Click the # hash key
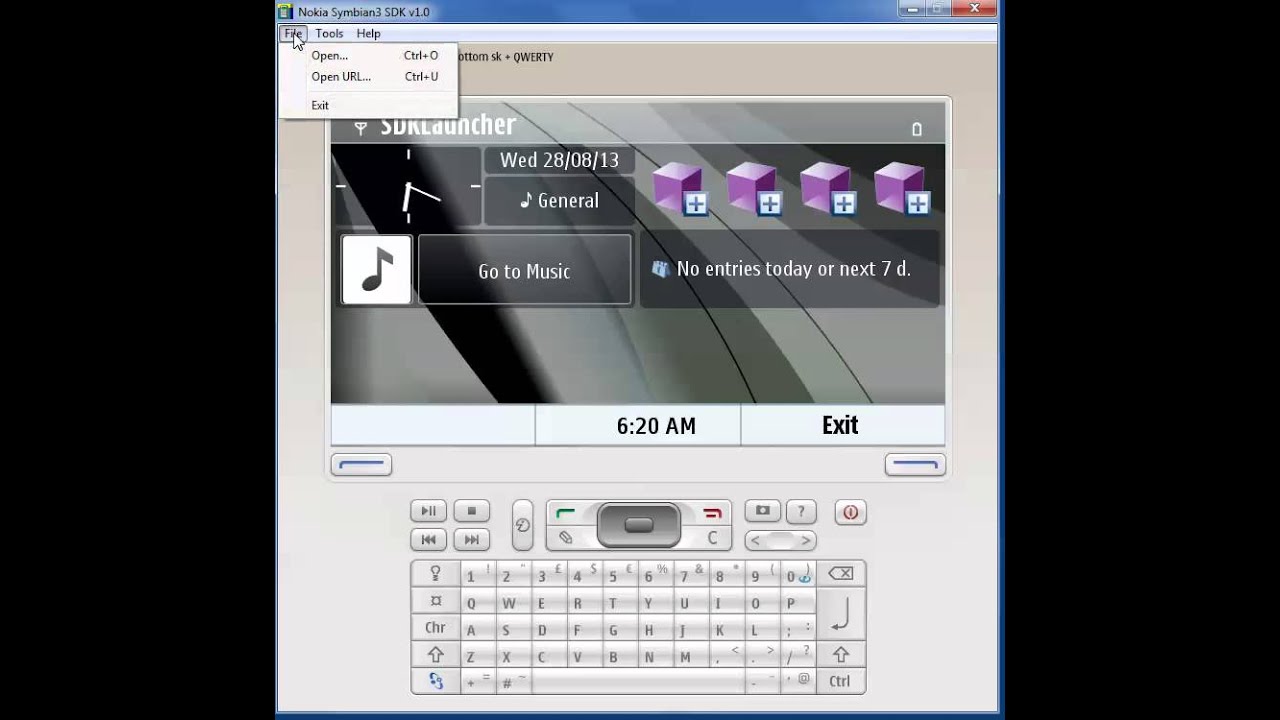The width and height of the screenshot is (1280, 720). tap(512, 682)
